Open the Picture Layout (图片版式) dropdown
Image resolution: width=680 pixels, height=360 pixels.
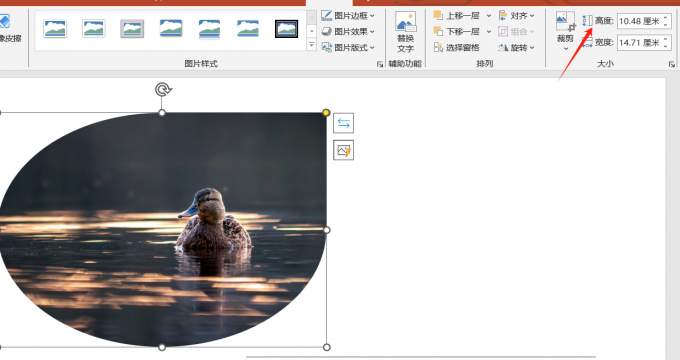[348, 48]
